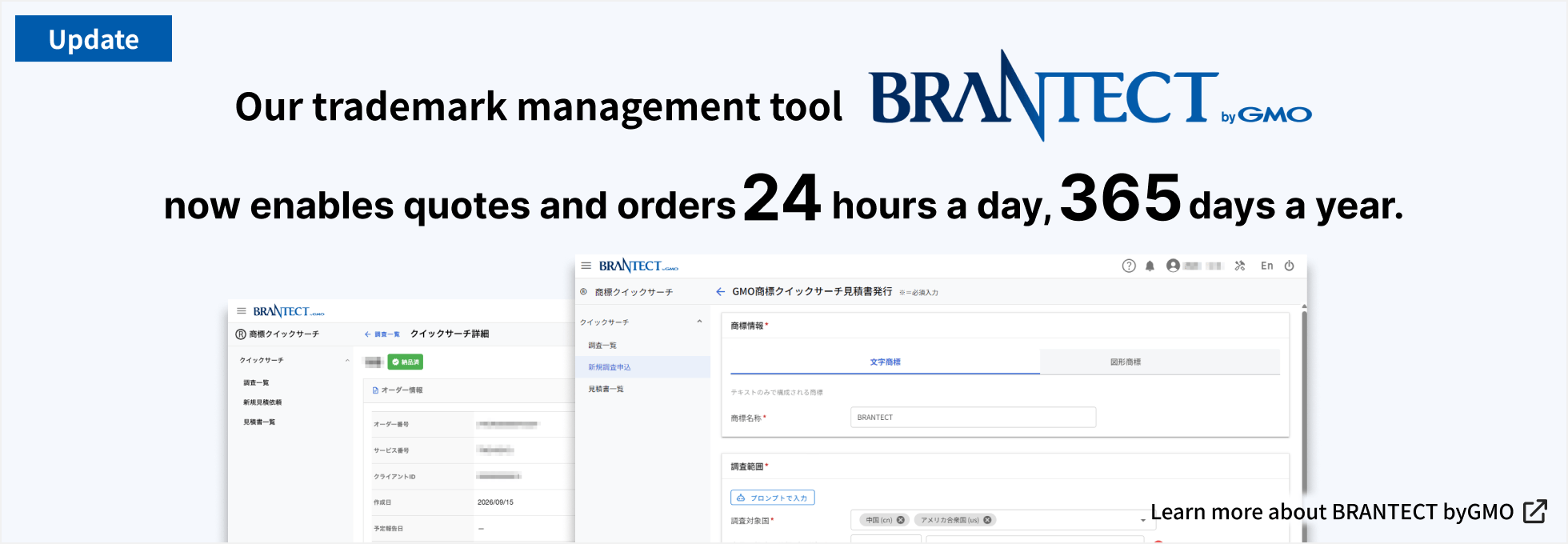Click the 商標情報 section heading

[747, 326]
